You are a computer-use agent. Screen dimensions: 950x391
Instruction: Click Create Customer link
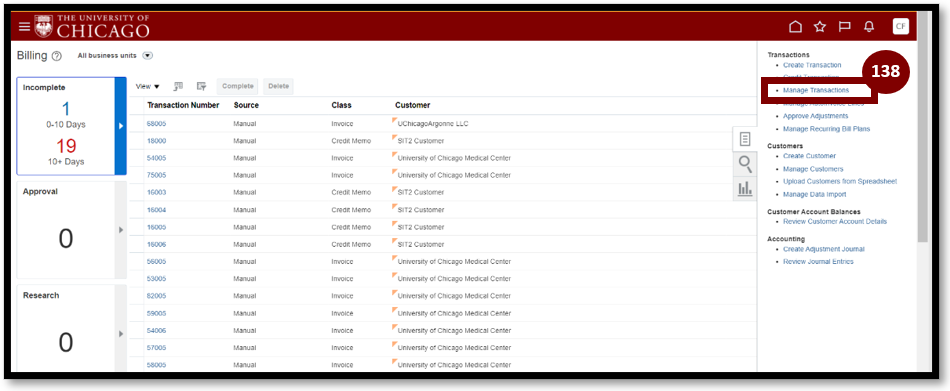click(x=809, y=156)
